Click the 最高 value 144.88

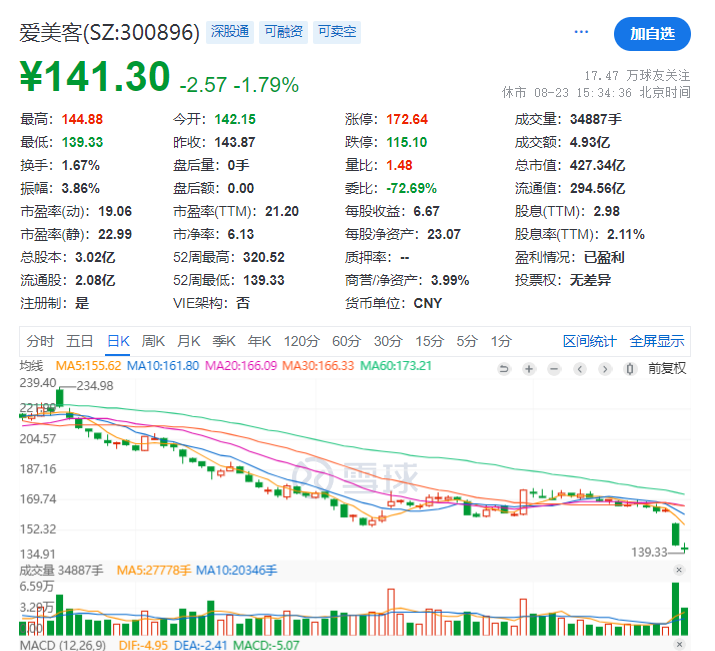(82, 119)
